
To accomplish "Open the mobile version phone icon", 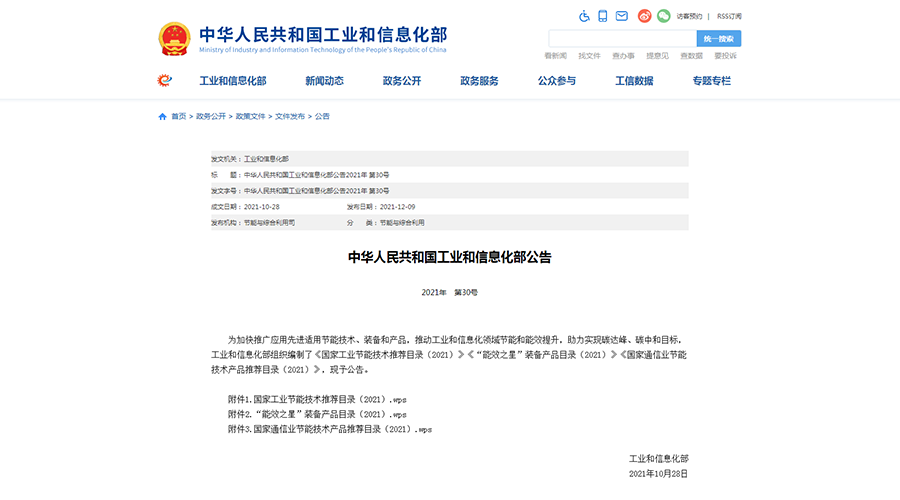I will pos(603,16).
